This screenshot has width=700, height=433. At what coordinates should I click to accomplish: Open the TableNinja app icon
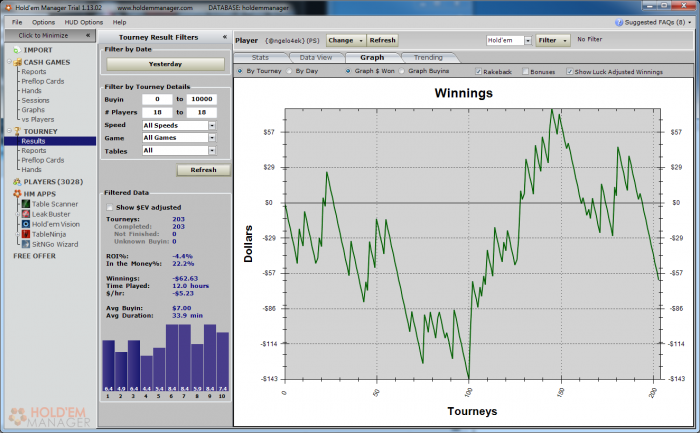tap(26, 234)
